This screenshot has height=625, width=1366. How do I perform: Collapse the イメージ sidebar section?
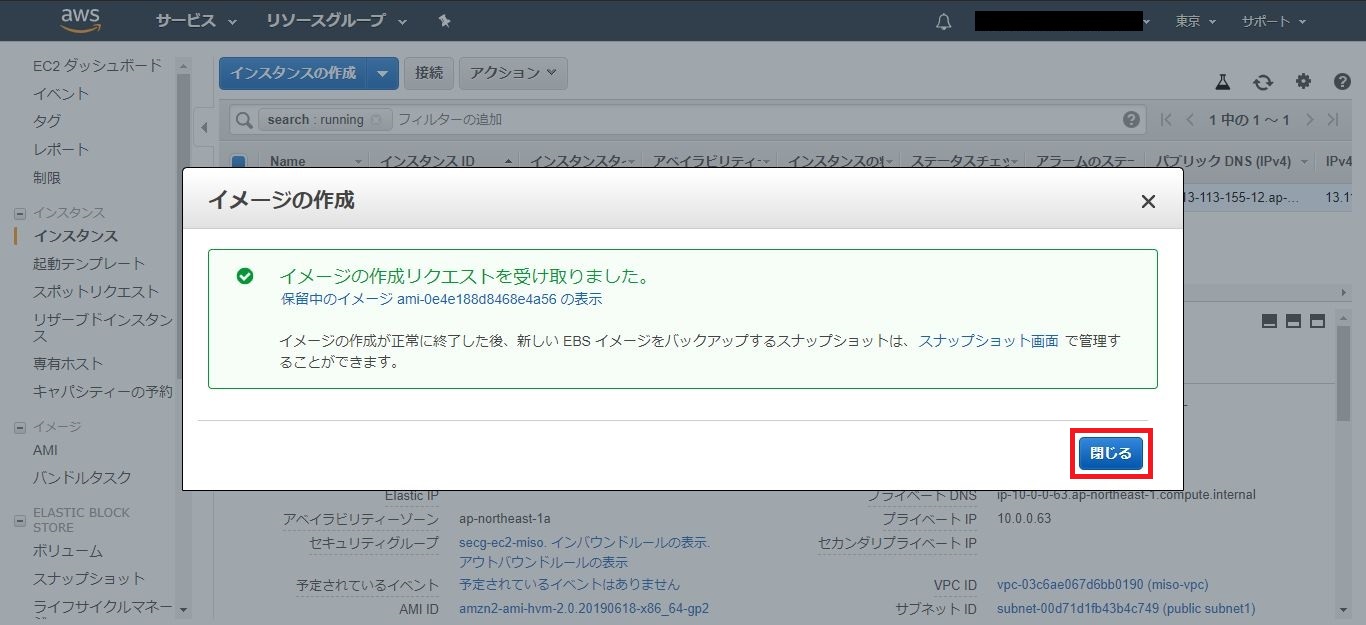(19, 427)
